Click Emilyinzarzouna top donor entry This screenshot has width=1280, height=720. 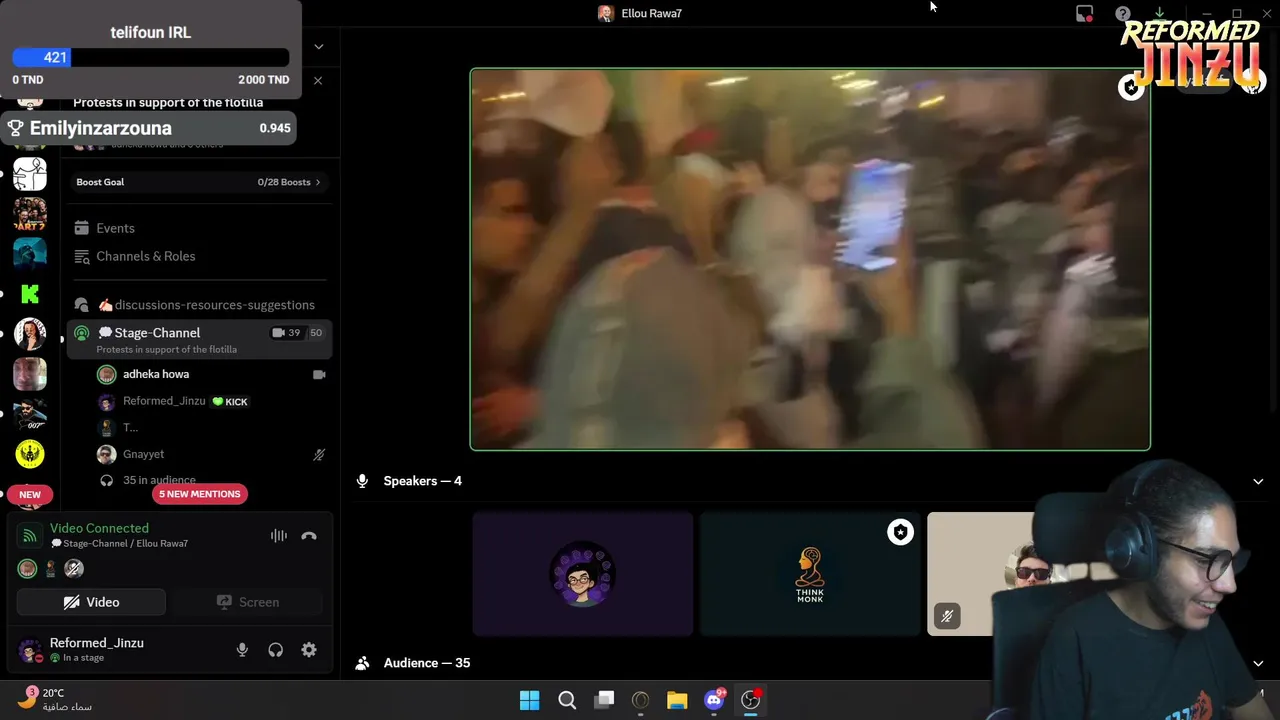click(x=150, y=128)
